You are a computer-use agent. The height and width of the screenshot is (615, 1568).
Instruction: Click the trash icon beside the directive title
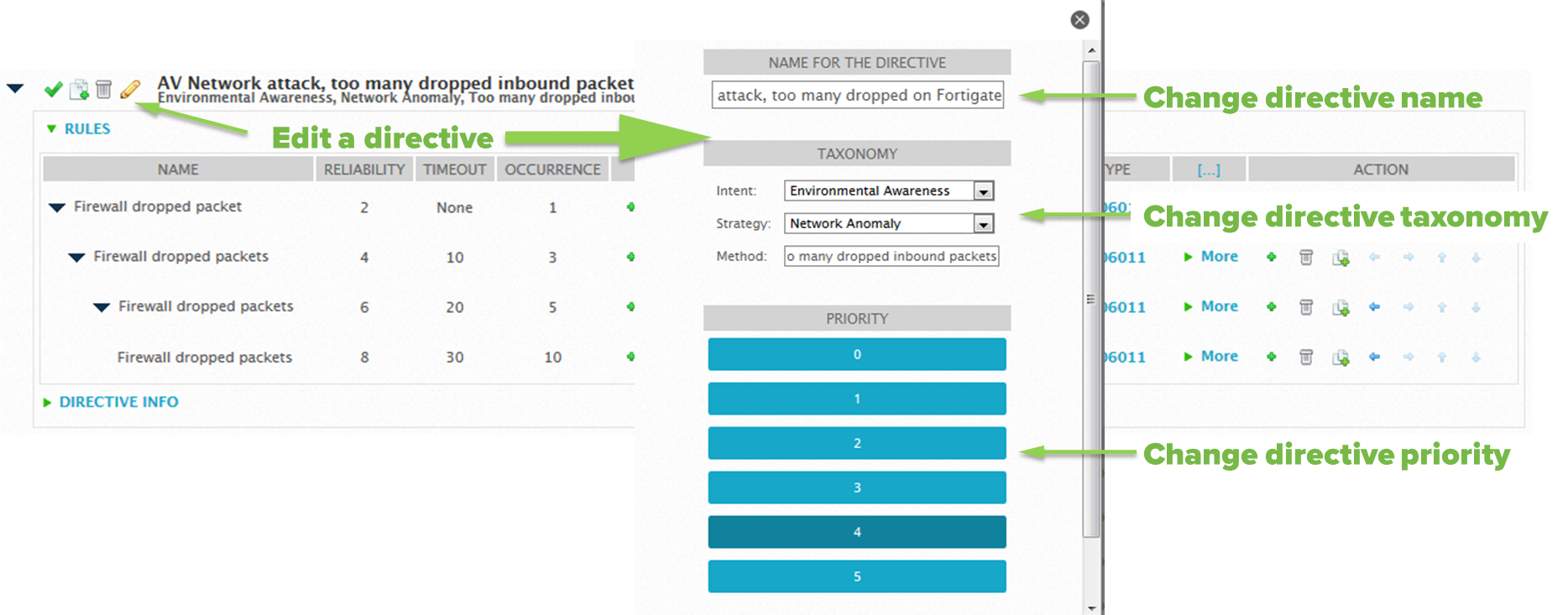coord(103,89)
